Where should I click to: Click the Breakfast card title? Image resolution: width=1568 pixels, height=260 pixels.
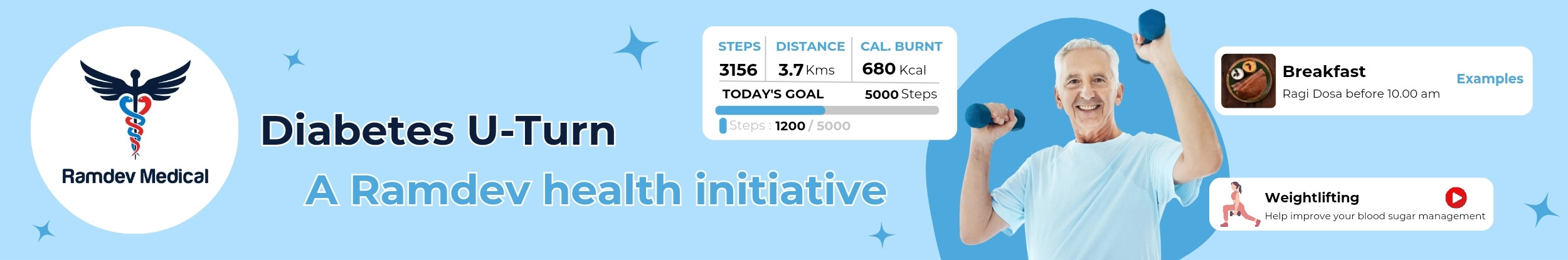click(1323, 71)
